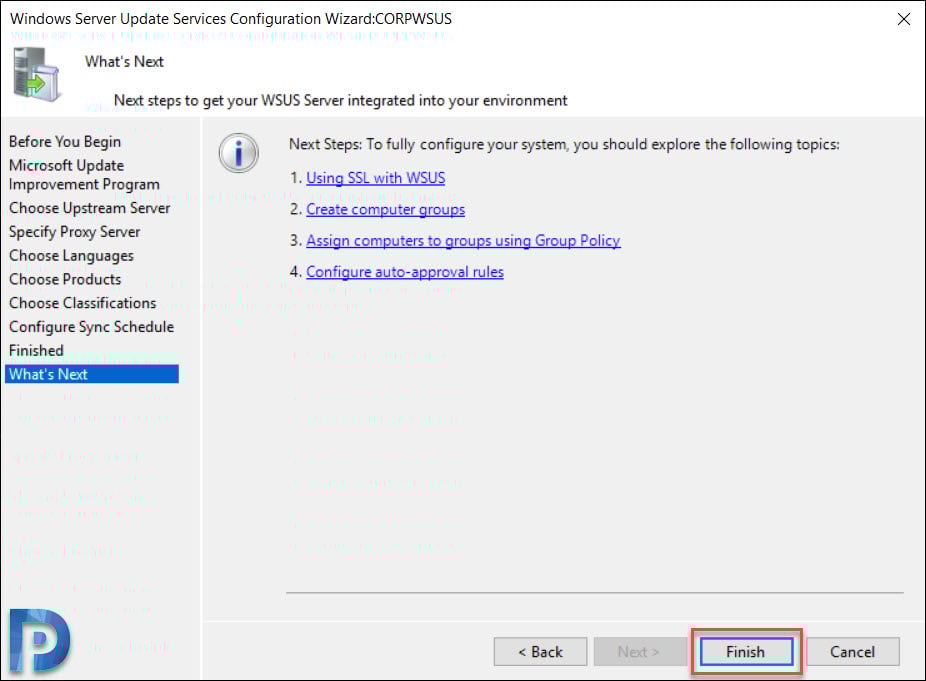Click the wizard title bar text
Screen dimensions: 926x681
(231, 19)
